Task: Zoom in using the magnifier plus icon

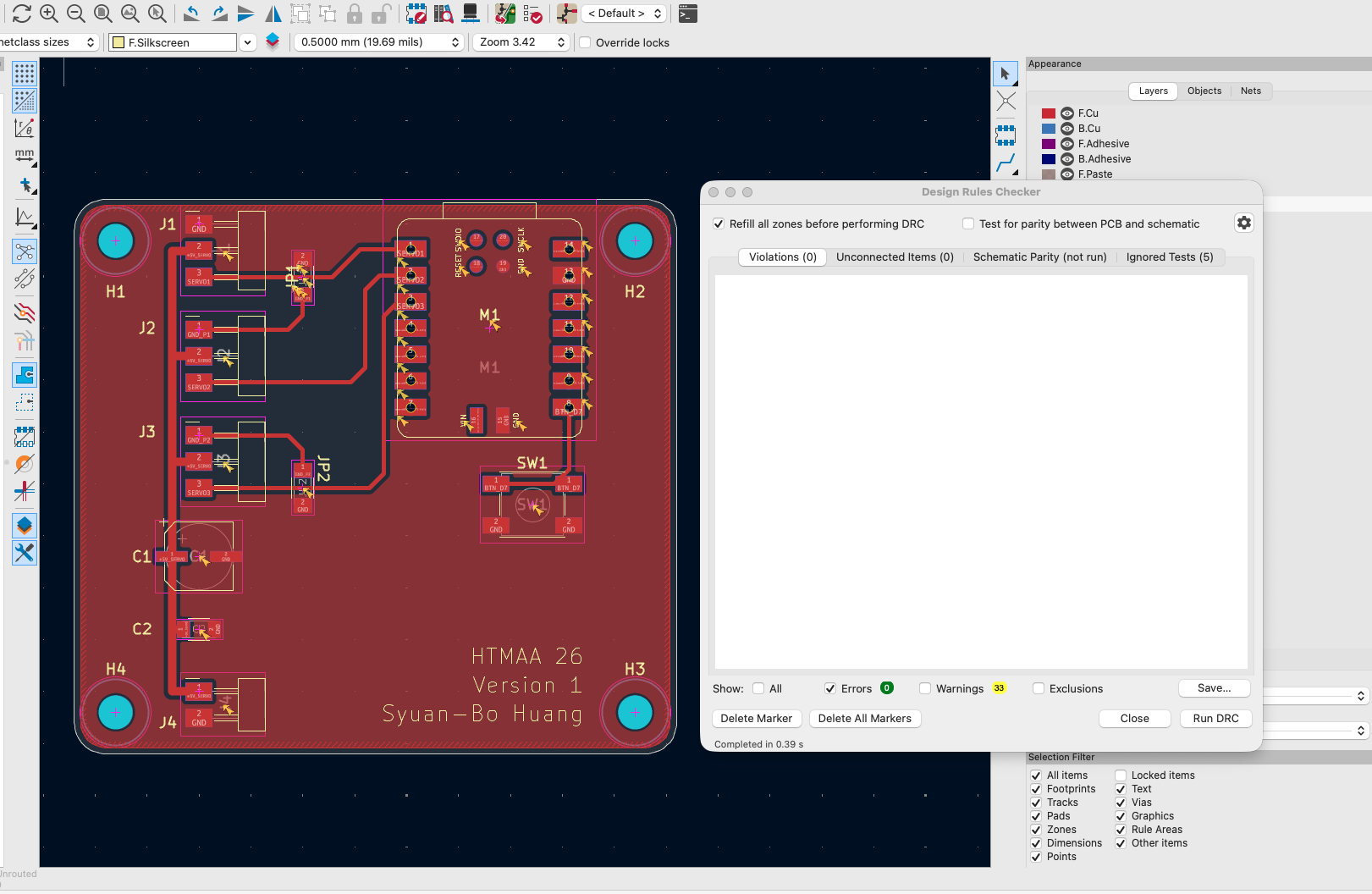Action: point(49,14)
